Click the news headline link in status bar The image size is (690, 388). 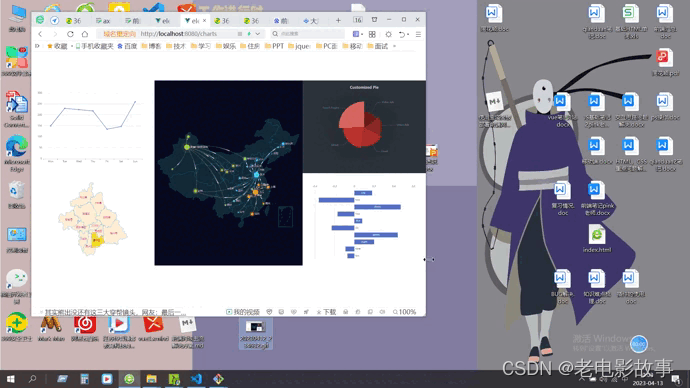coord(115,312)
